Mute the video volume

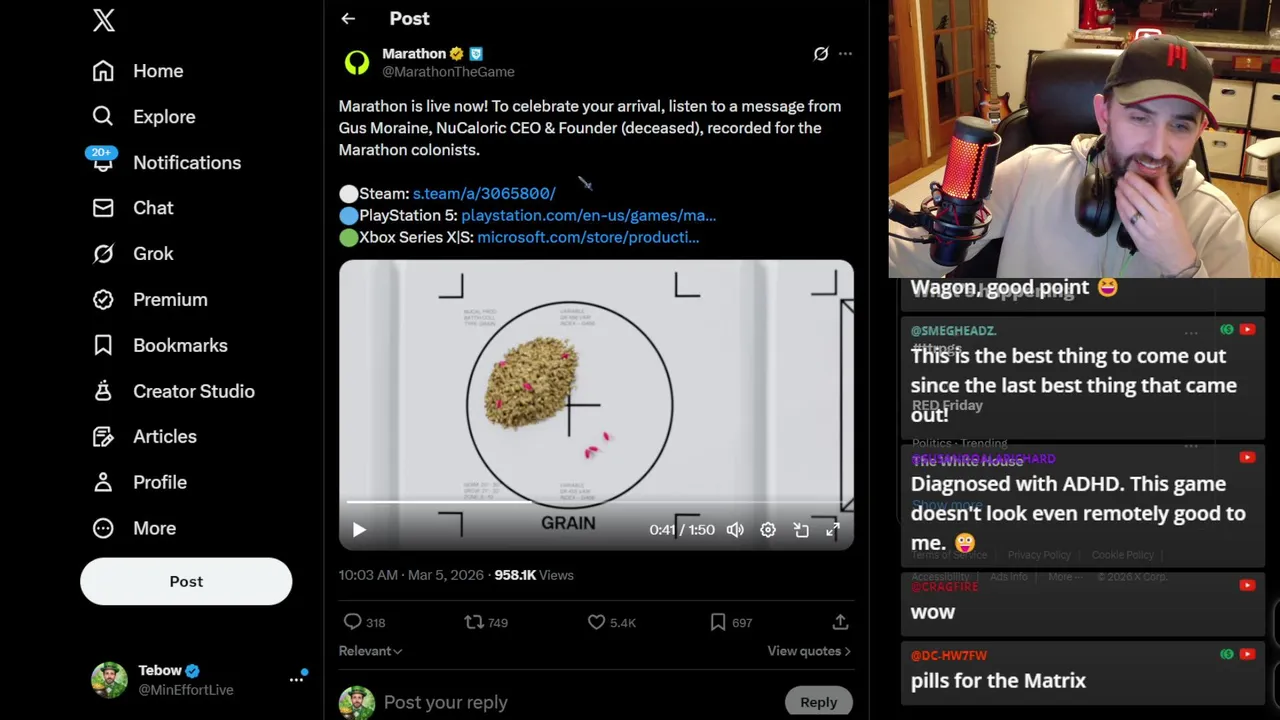click(x=735, y=530)
